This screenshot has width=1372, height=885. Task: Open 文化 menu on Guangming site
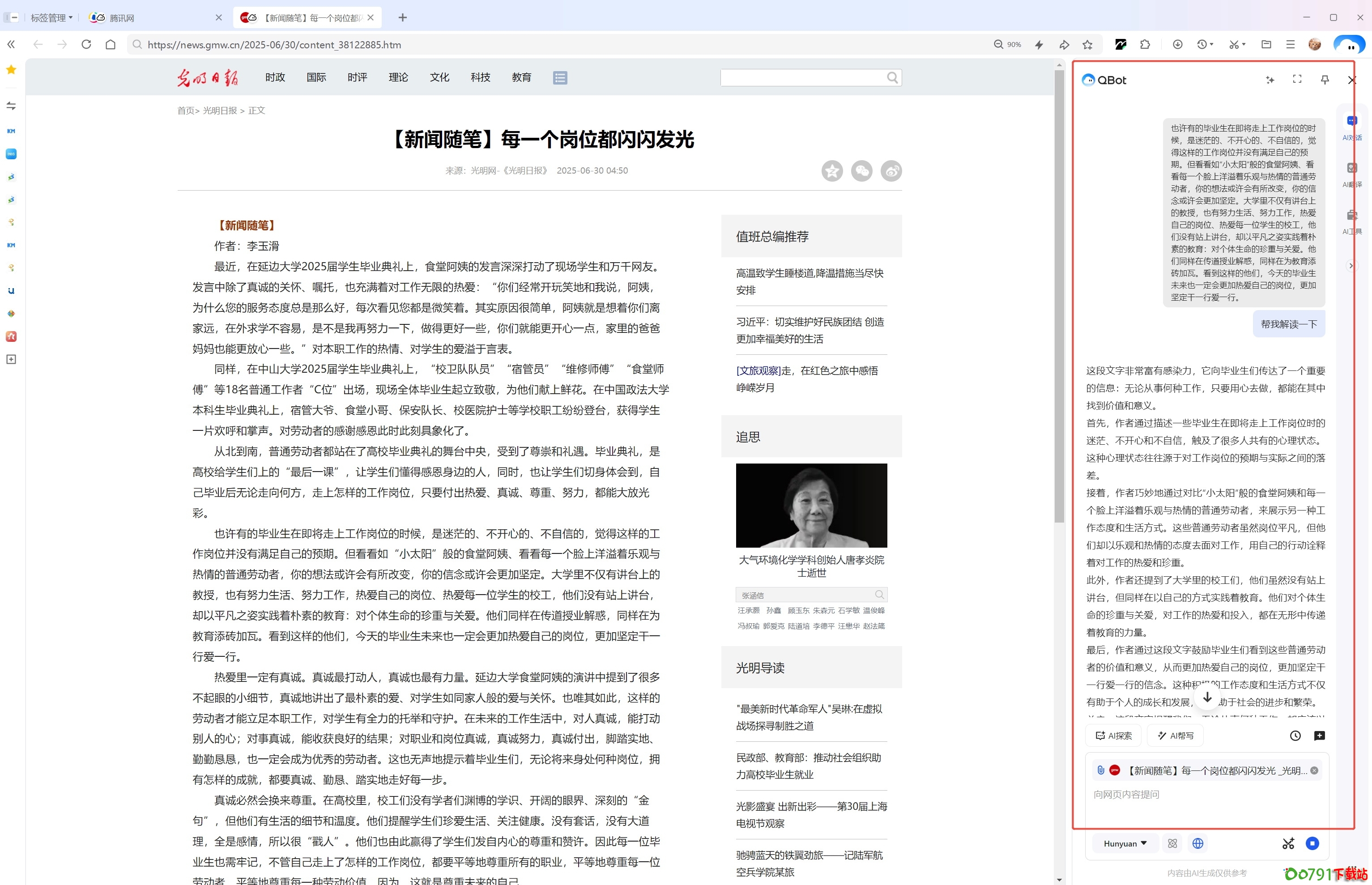[439, 77]
